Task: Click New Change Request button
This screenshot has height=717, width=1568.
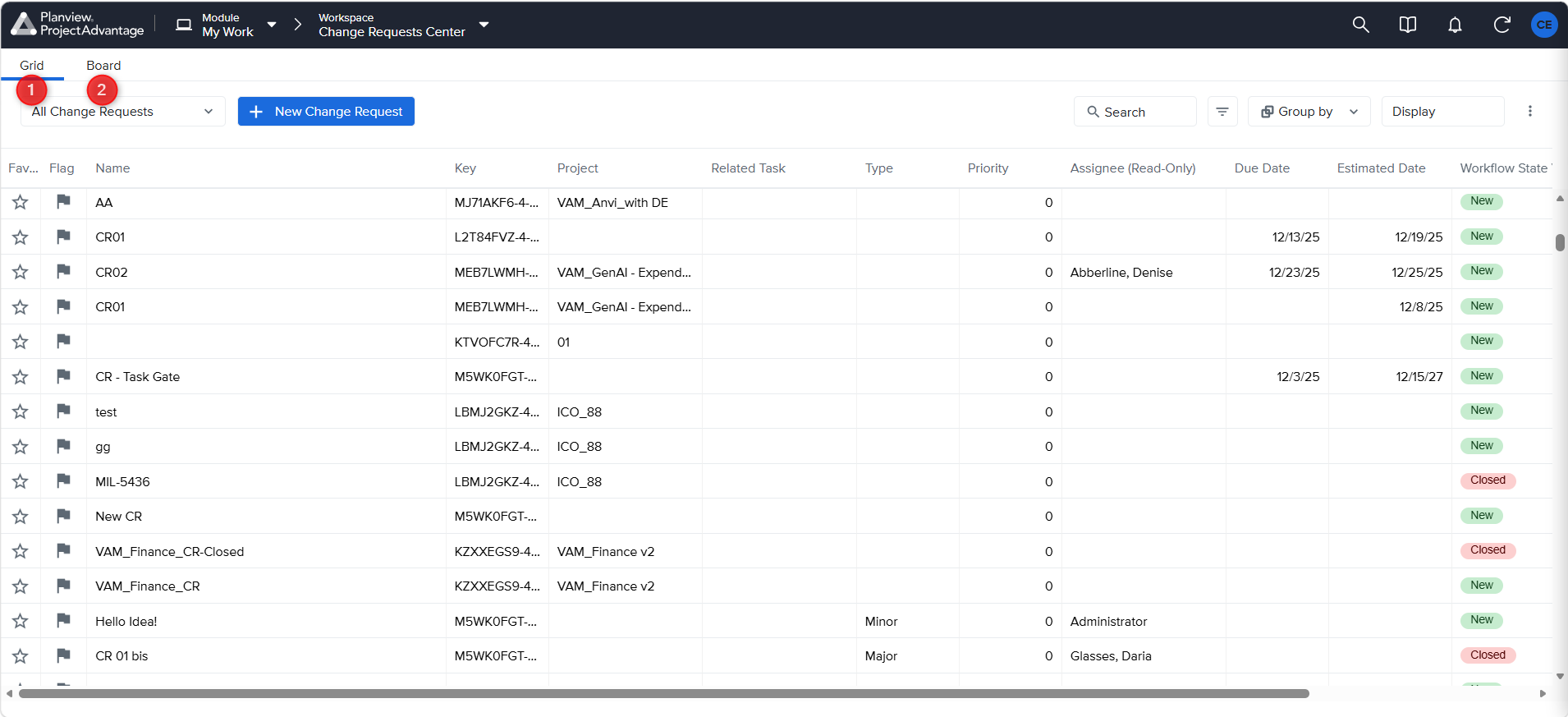Action: click(x=326, y=112)
